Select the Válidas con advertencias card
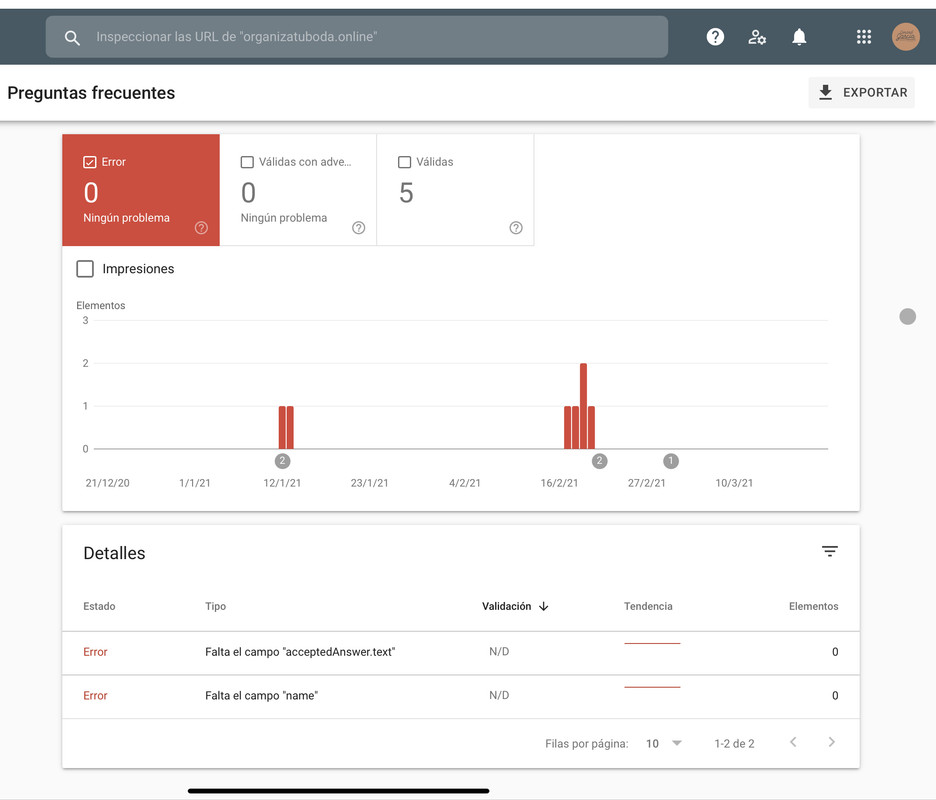The image size is (936, 800). coord(298,190)
